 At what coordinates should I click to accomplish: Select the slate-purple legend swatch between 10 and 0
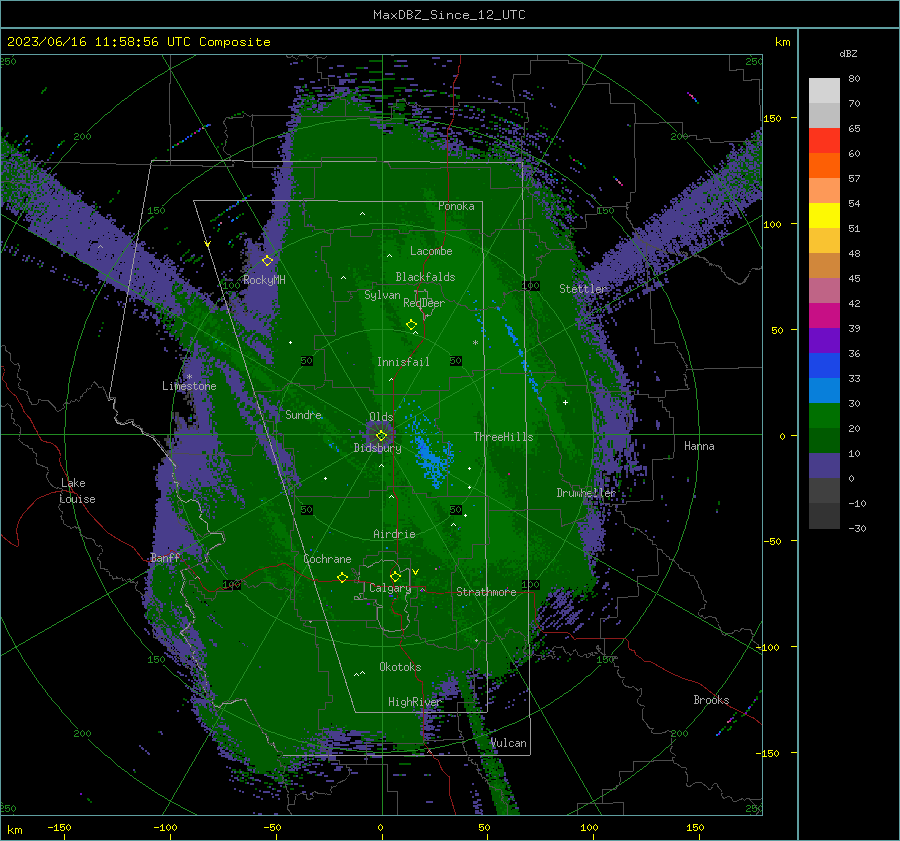[824, 466]
